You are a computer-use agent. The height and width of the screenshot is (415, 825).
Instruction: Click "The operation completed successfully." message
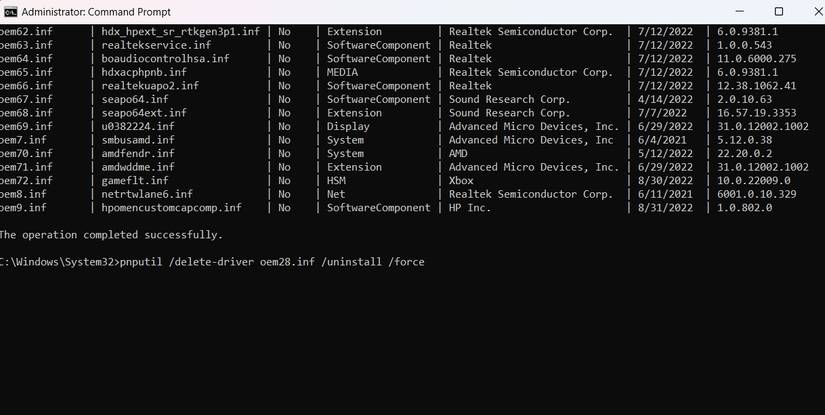tap(110, 235)
